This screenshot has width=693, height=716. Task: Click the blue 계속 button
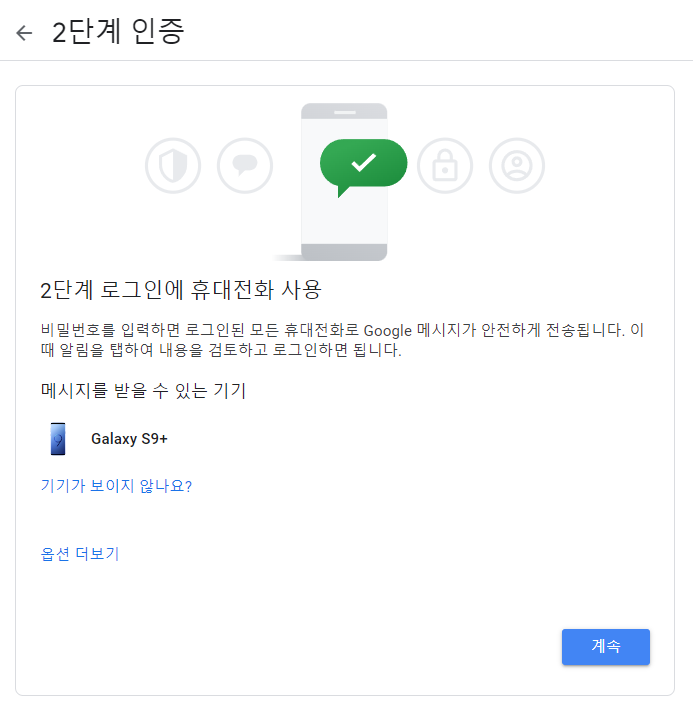tap(606, 647)
